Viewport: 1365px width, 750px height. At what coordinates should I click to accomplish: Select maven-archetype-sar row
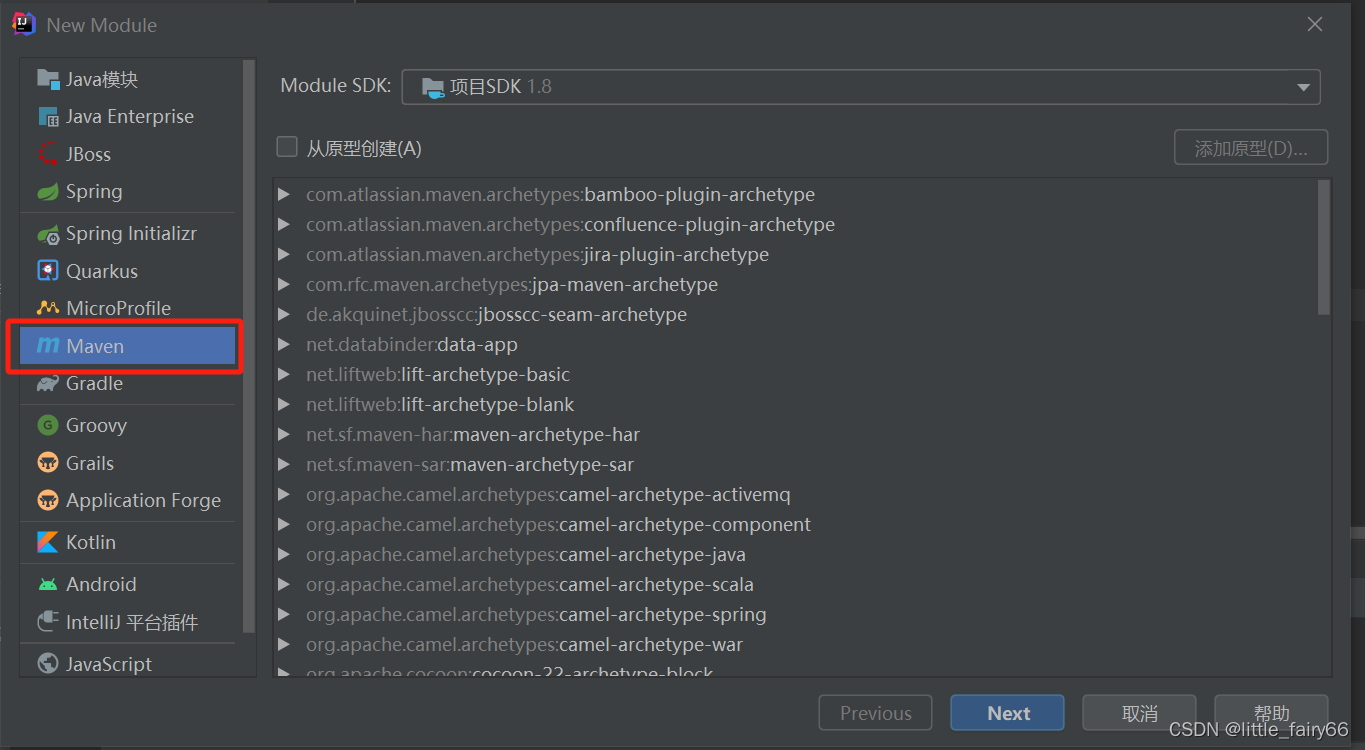795,465
